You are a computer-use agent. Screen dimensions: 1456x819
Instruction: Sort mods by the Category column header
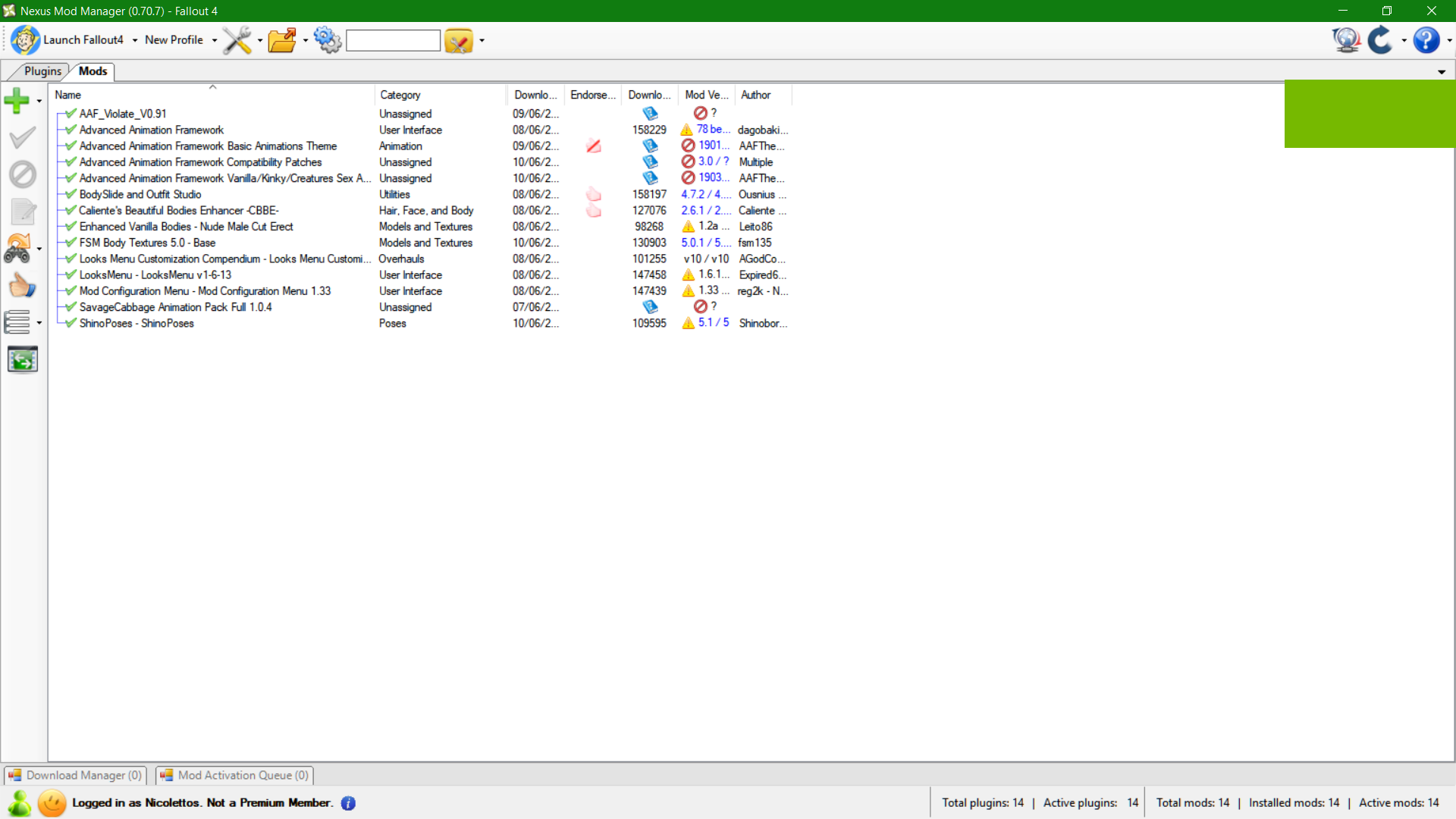click(x=441, y=95)
